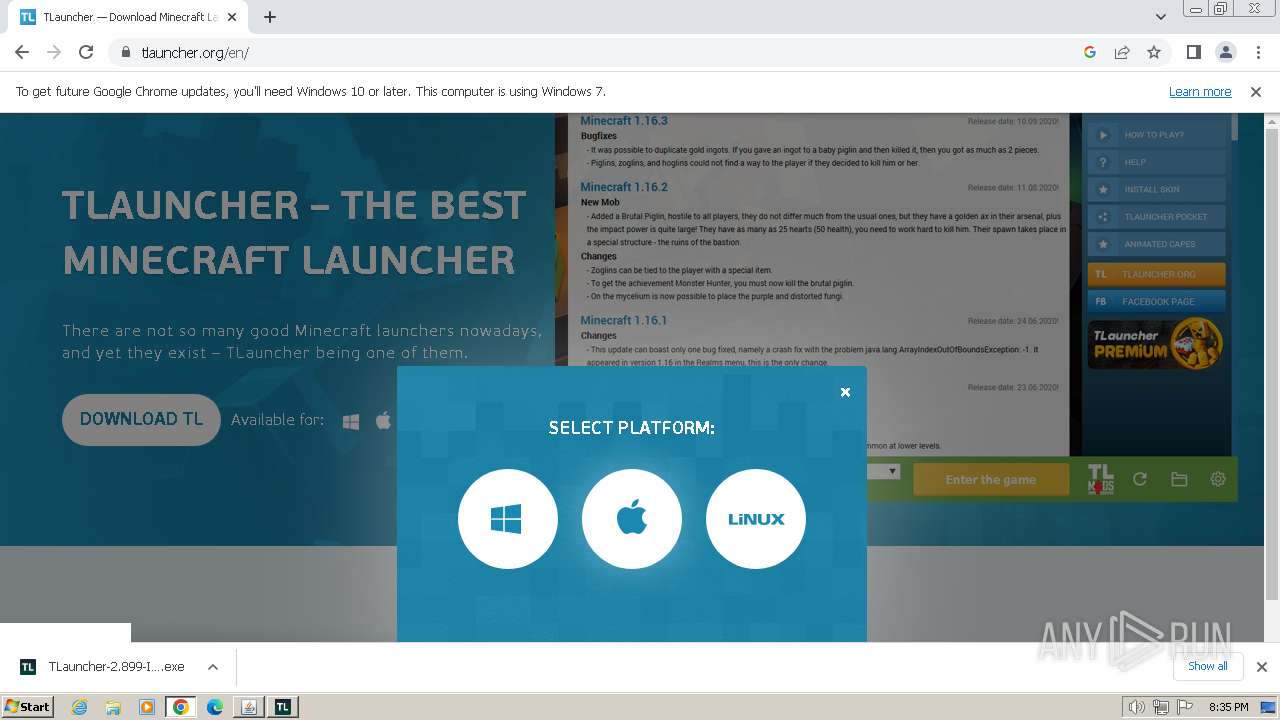The height and width of the screenshot is (720, 1280).
Task: Click the Google icon in the address bar
Action: (1090, 52)
